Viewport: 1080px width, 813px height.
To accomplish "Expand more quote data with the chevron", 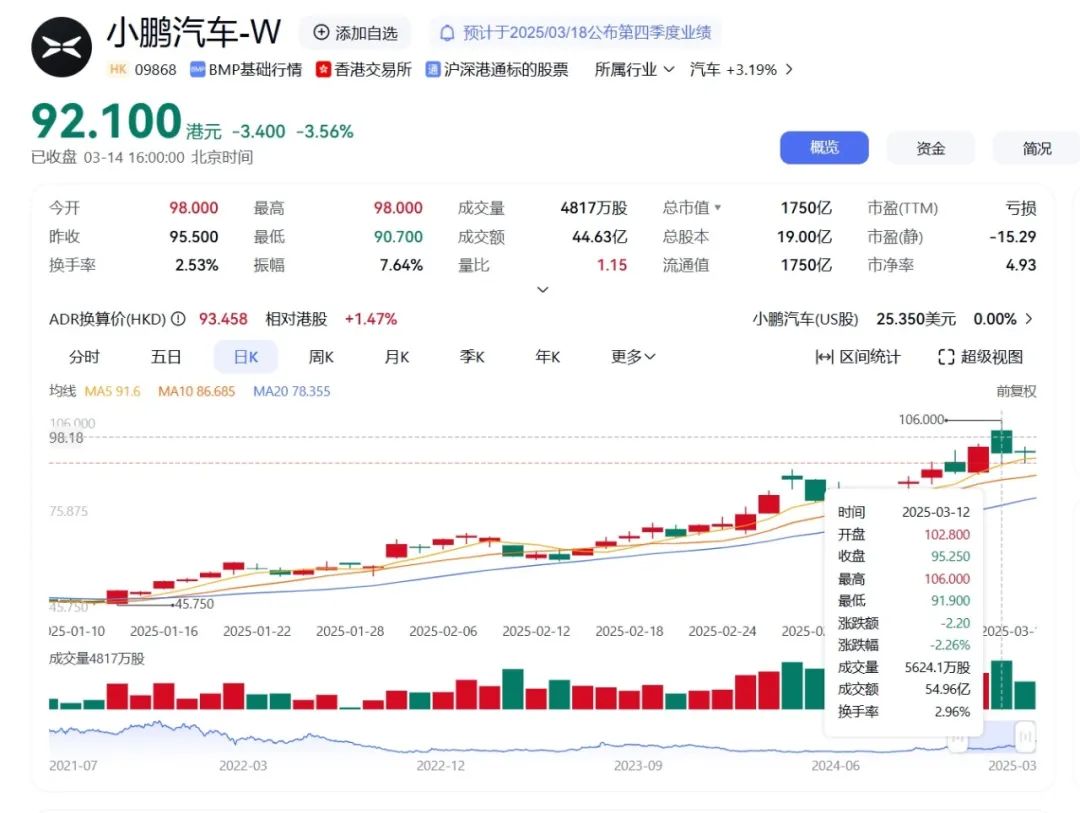I will coord(543,289).
